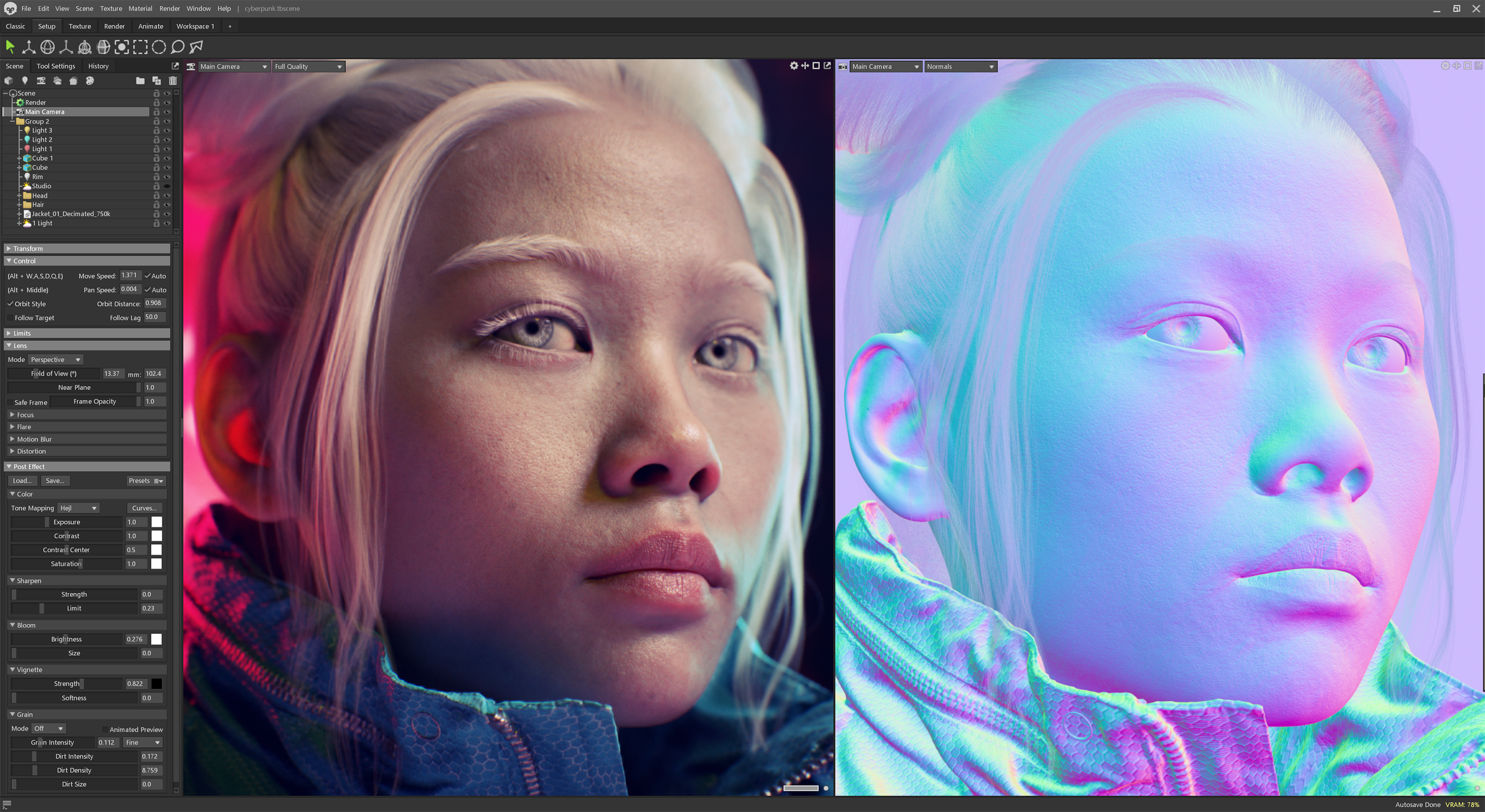
Task: Pick the lasso selection tool
Action: point(178,47)
